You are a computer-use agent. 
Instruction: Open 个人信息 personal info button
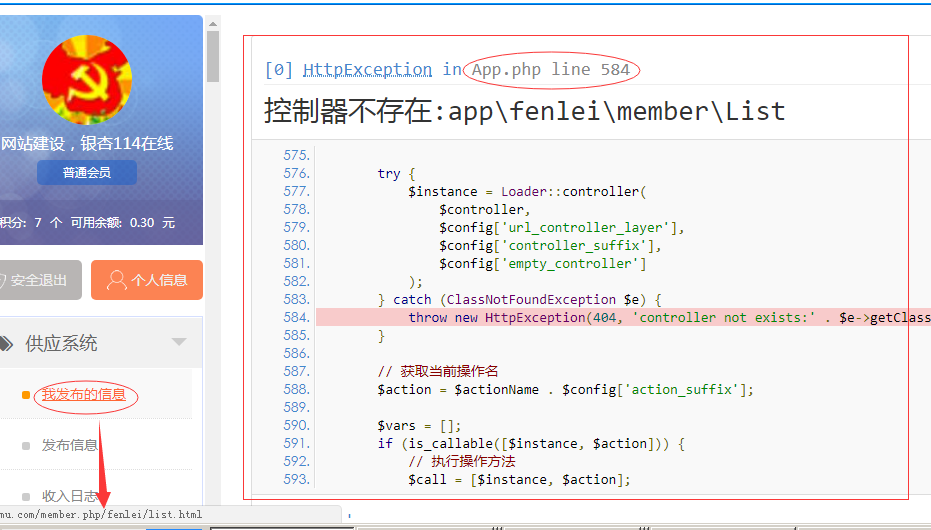[147, 280]
